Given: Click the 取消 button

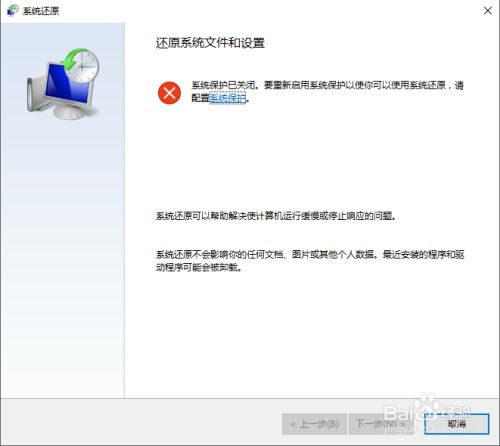Looking at the screenshot, I should 456,424.
